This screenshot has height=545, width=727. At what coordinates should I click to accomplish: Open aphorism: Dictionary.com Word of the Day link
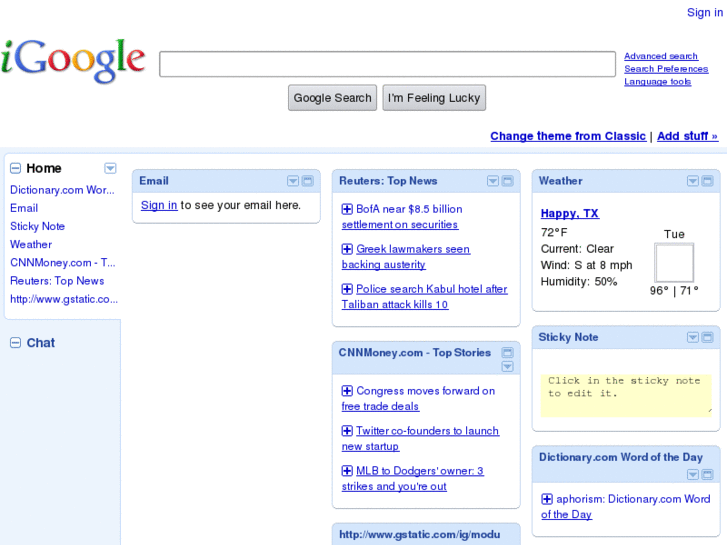tap(626, 507)
